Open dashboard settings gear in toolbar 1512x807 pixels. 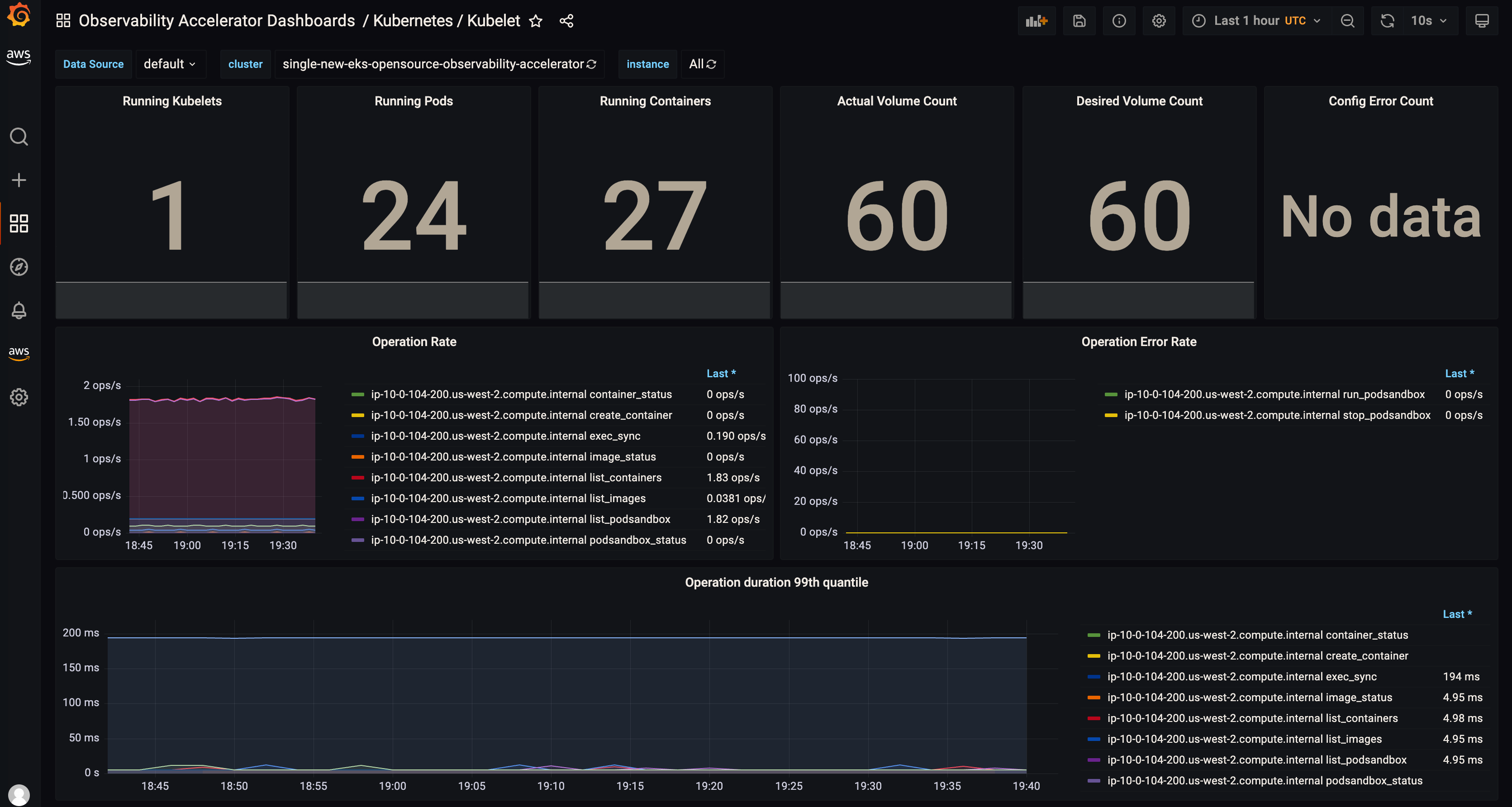[x=1158, y=21]
